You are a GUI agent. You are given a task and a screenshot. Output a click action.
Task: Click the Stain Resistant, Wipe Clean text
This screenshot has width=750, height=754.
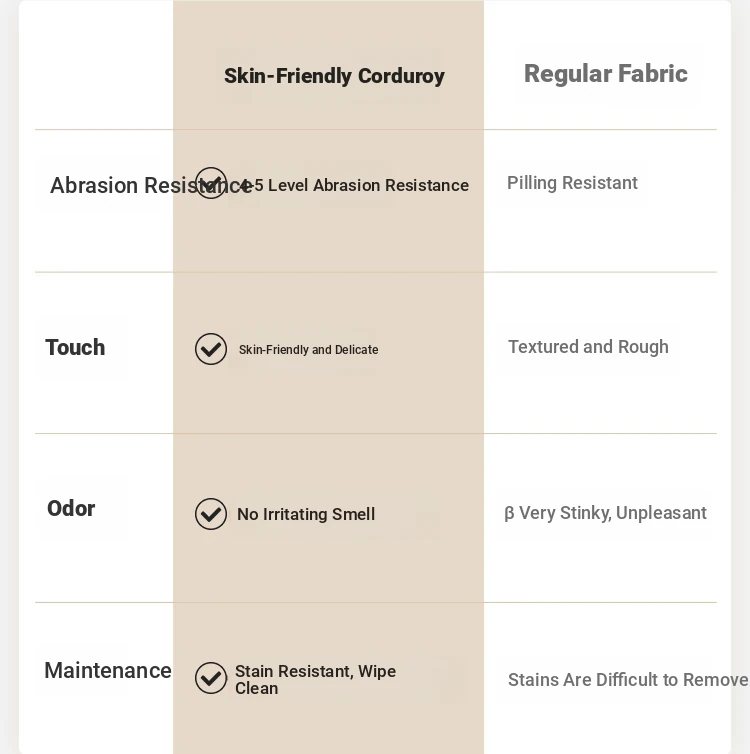(x=315, y=680)
